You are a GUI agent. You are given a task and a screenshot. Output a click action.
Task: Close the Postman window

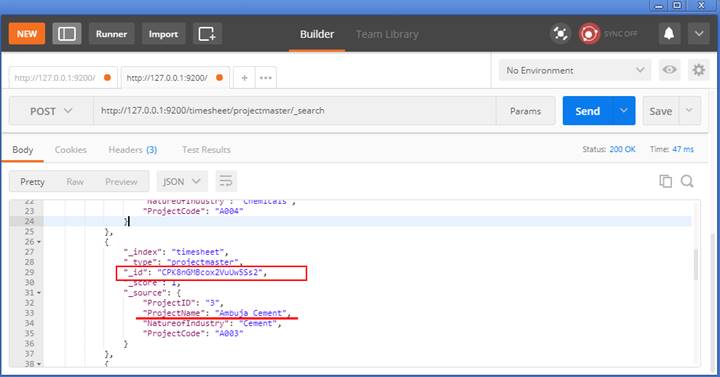[701, 6]
